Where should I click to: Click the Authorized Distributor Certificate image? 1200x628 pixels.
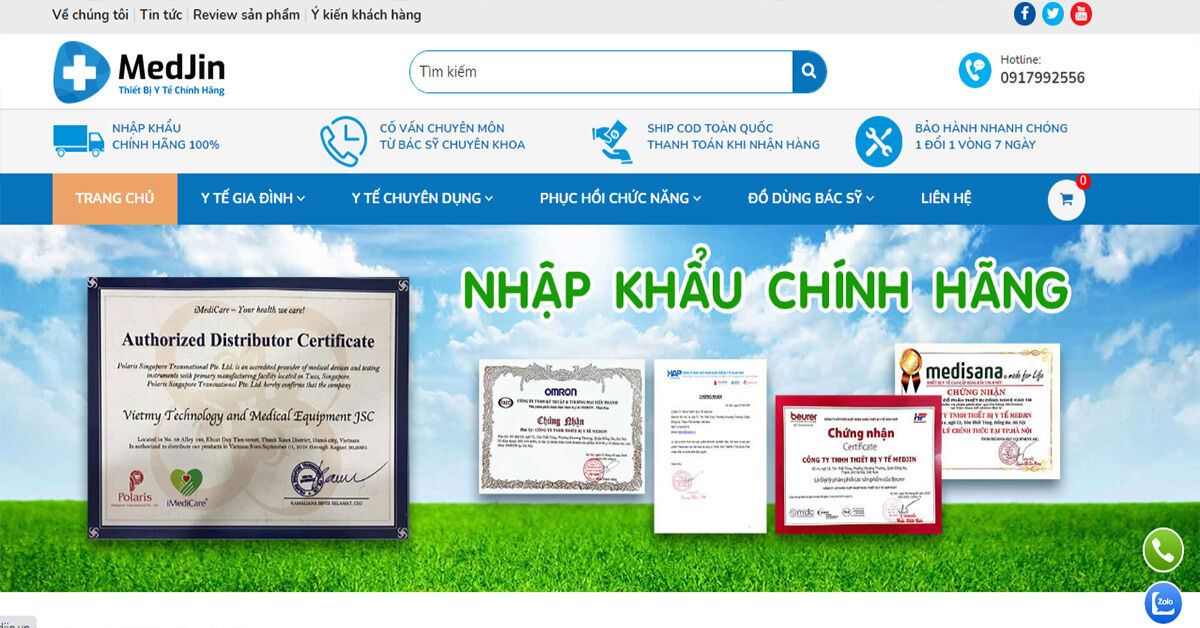coord(248,409)
